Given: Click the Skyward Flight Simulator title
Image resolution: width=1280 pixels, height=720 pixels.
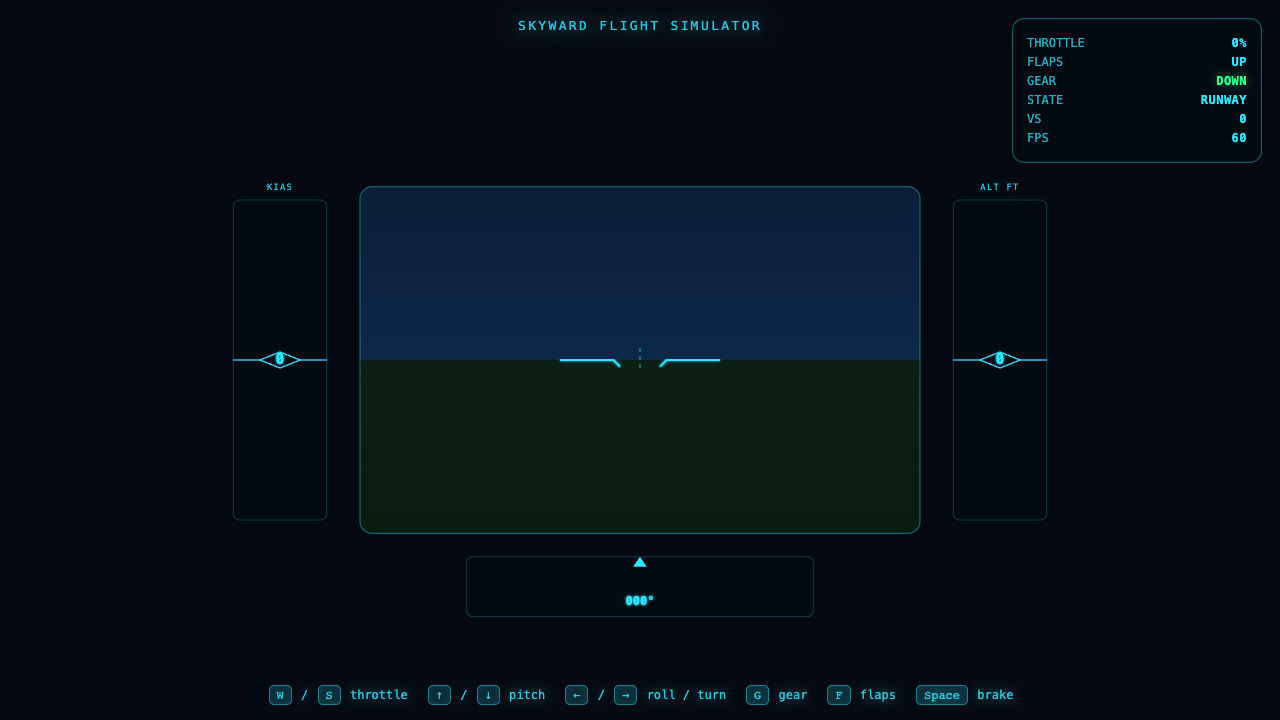Looking at the screenshot, I should pyautogui.click(x=640, y=26).
